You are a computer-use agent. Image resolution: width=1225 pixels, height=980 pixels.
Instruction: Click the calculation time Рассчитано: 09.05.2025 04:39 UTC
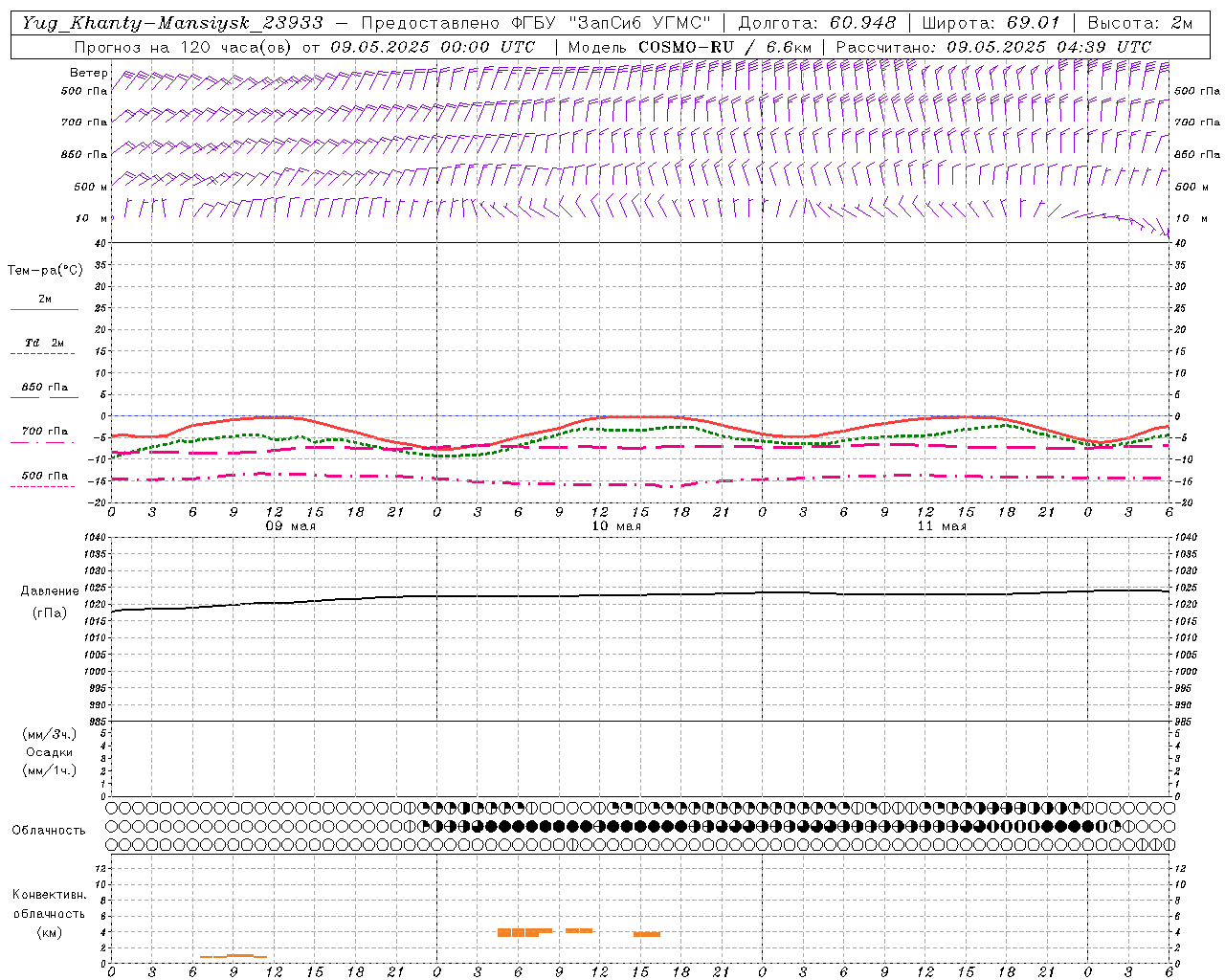click(x=993, y=47)
